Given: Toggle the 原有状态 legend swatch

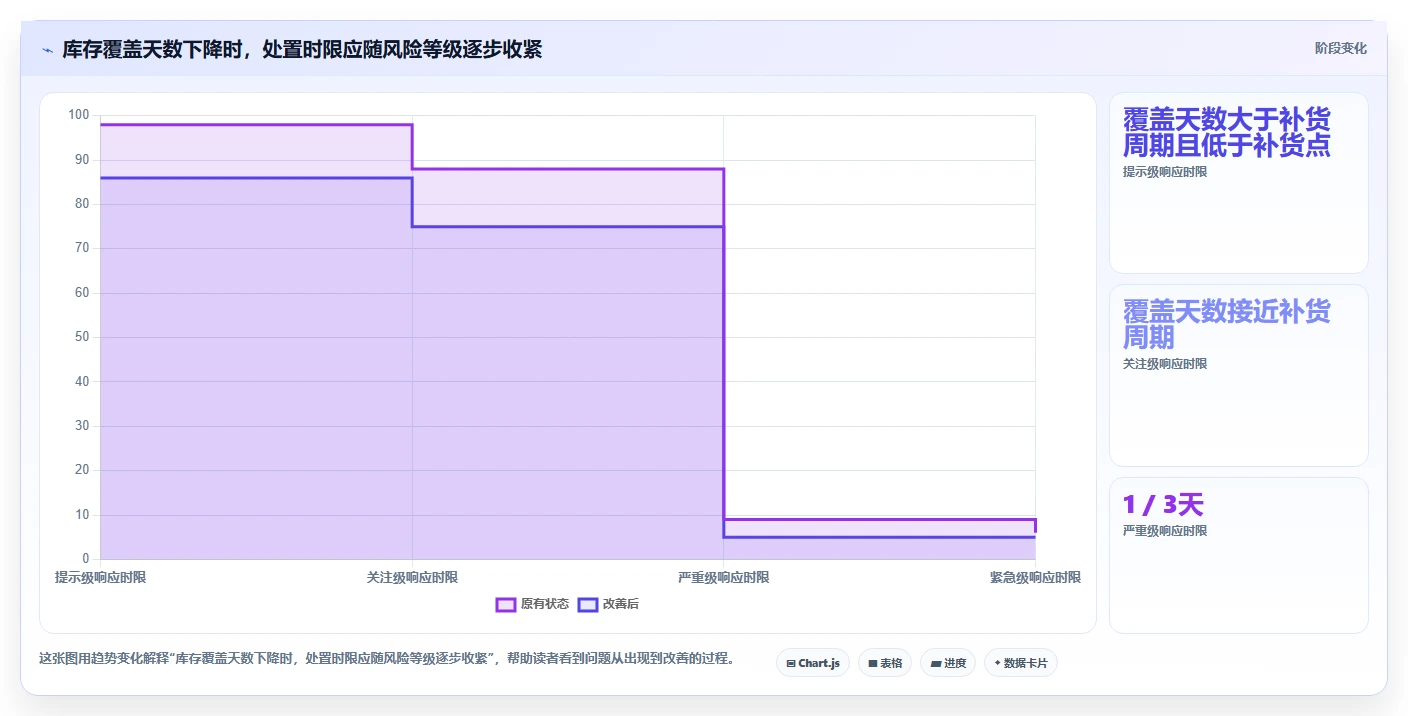Looking at the screenshot, I should (506, 604).
